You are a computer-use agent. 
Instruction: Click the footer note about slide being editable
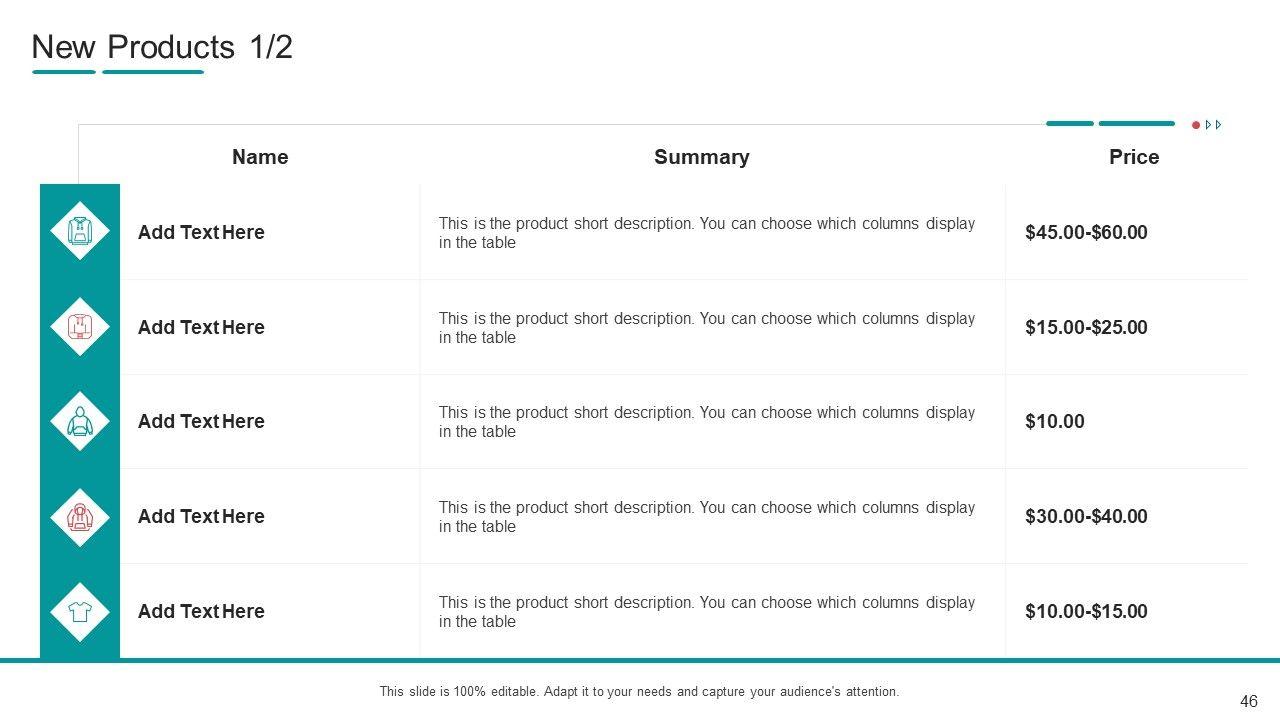pos(639,691)
